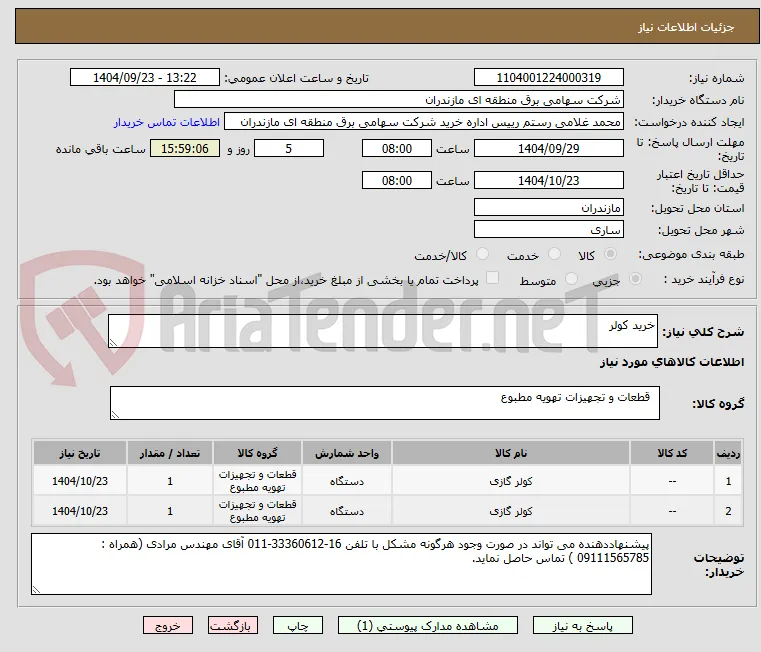
Task: Click the announcement date field 1404/09/23 - 13:22
Action: point(145,77)
